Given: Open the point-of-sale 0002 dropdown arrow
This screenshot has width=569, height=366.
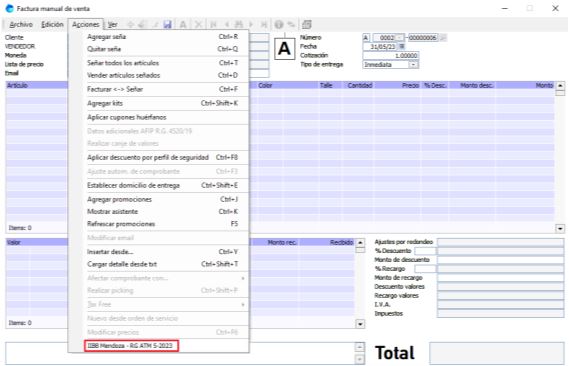Looking at the screenshot, I should pyautogui.click(x=400, y=37).
